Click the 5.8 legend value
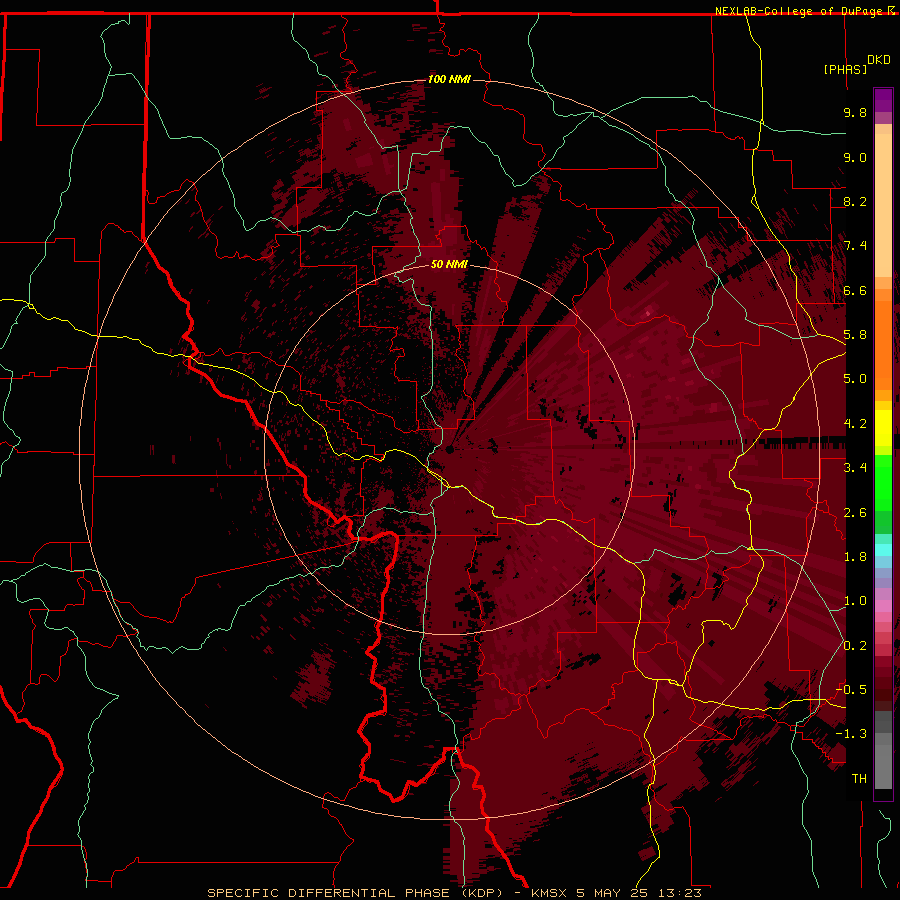Viewport: 900px width, 900px height. coord(855,335)
